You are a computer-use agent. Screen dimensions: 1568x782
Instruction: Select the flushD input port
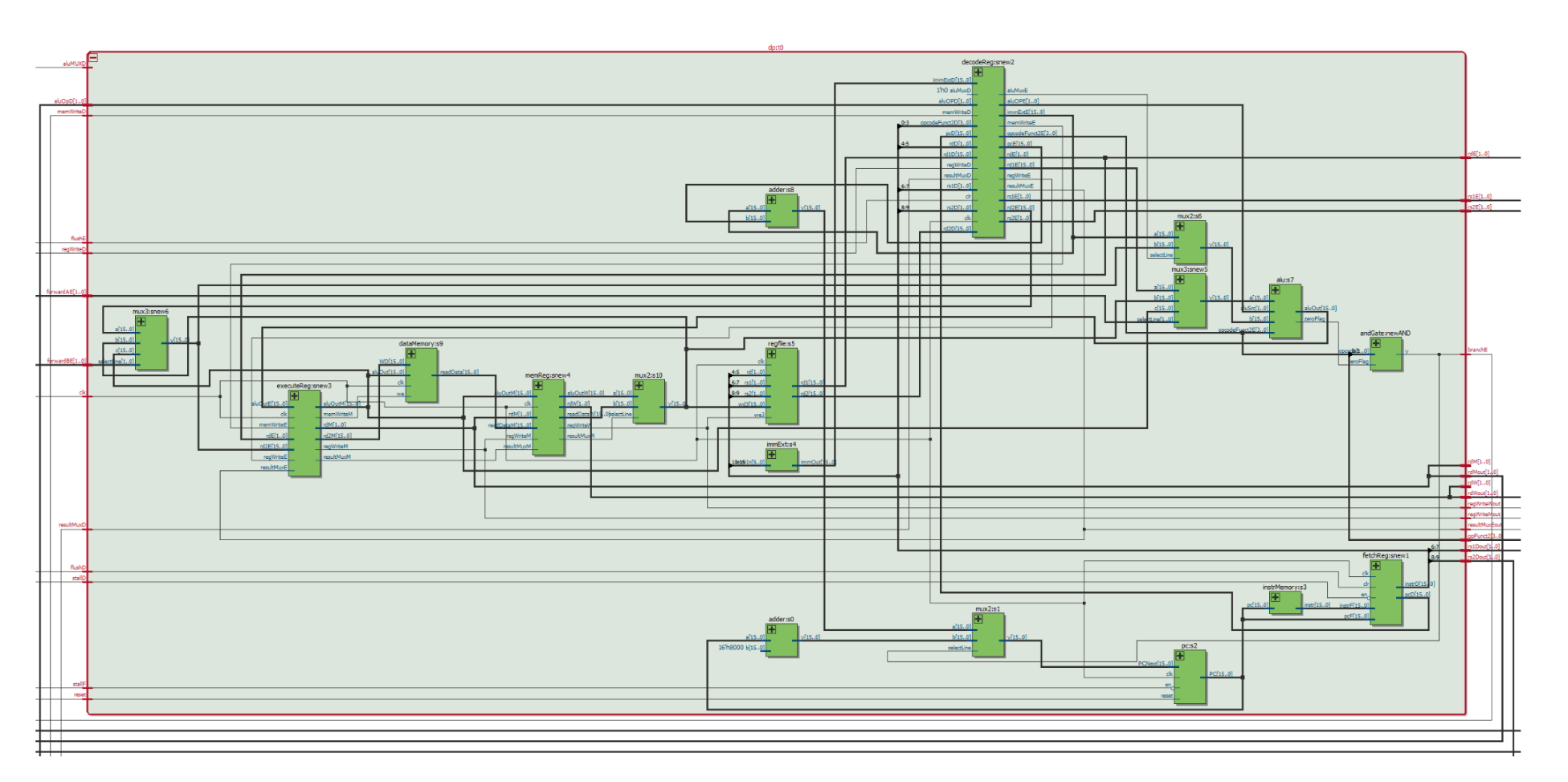click(78, 567)
